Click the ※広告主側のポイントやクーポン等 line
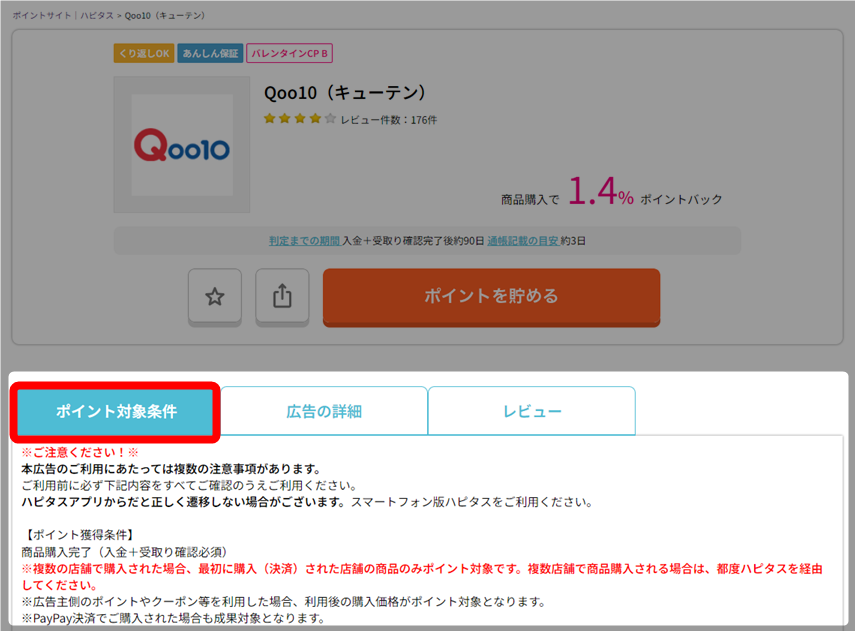This screenshot has height=631, width=855. (x=284, y=602)
